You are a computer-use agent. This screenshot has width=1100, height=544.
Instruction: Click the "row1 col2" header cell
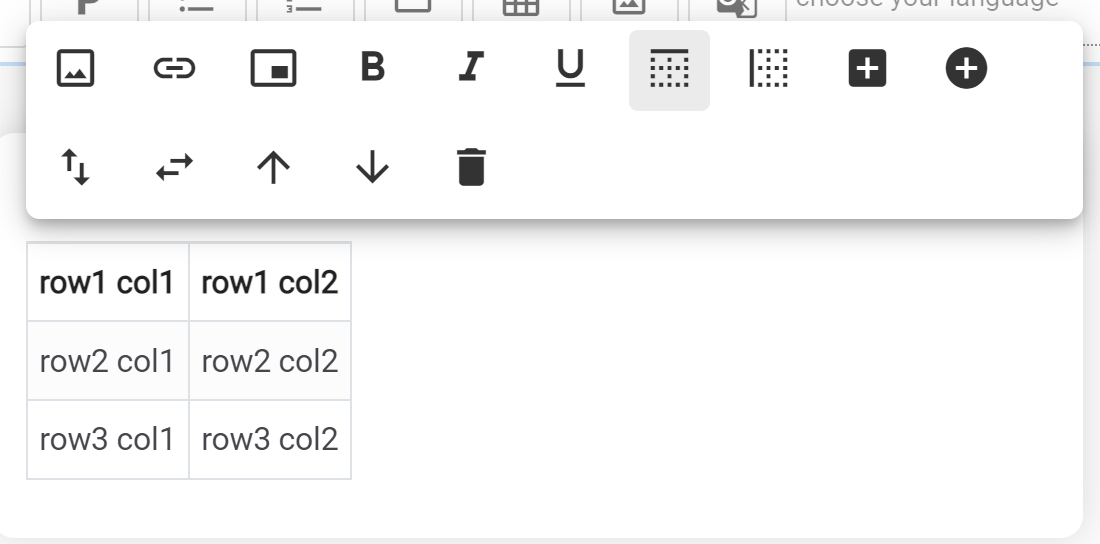click(270, 283)
